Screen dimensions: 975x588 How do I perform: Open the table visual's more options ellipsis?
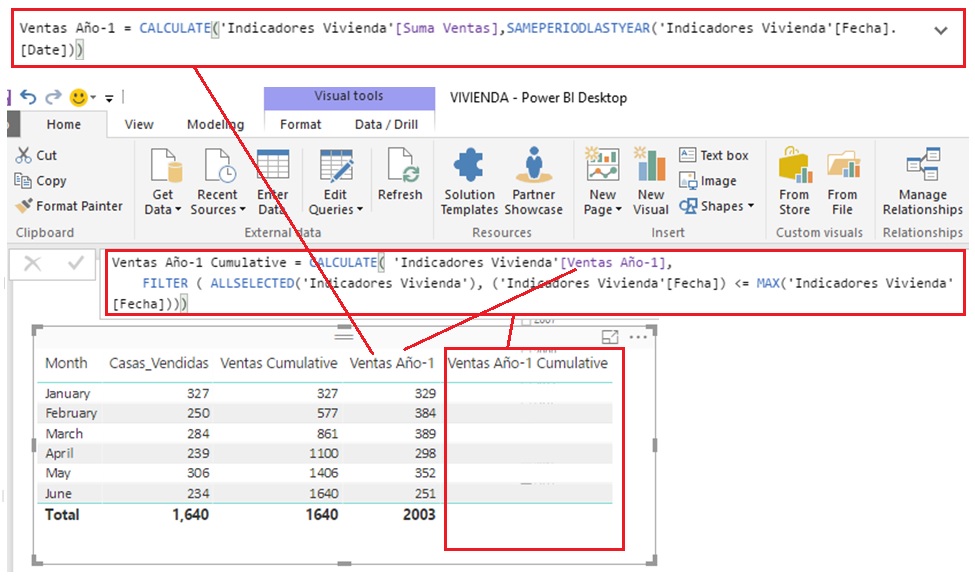(638, 337)
